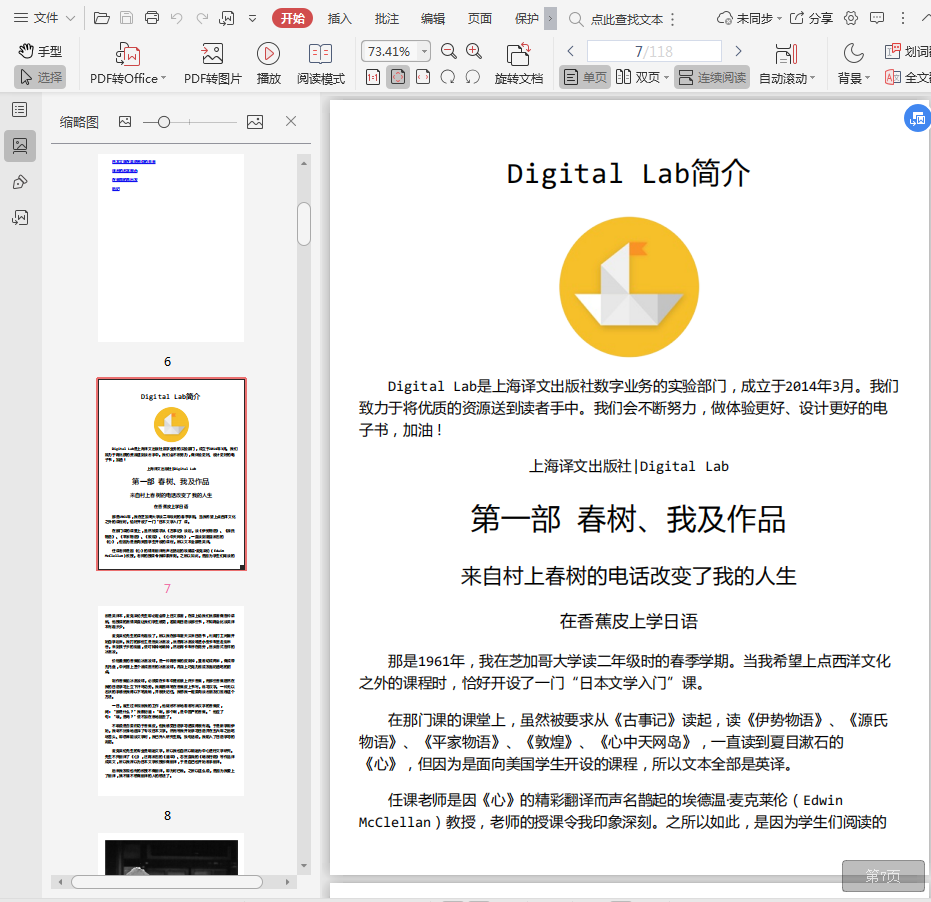Image resolution: width=931 pixels, height=902 pixels.
Task: Start slideshow with the 播放 icon
Action: (268, 54)
